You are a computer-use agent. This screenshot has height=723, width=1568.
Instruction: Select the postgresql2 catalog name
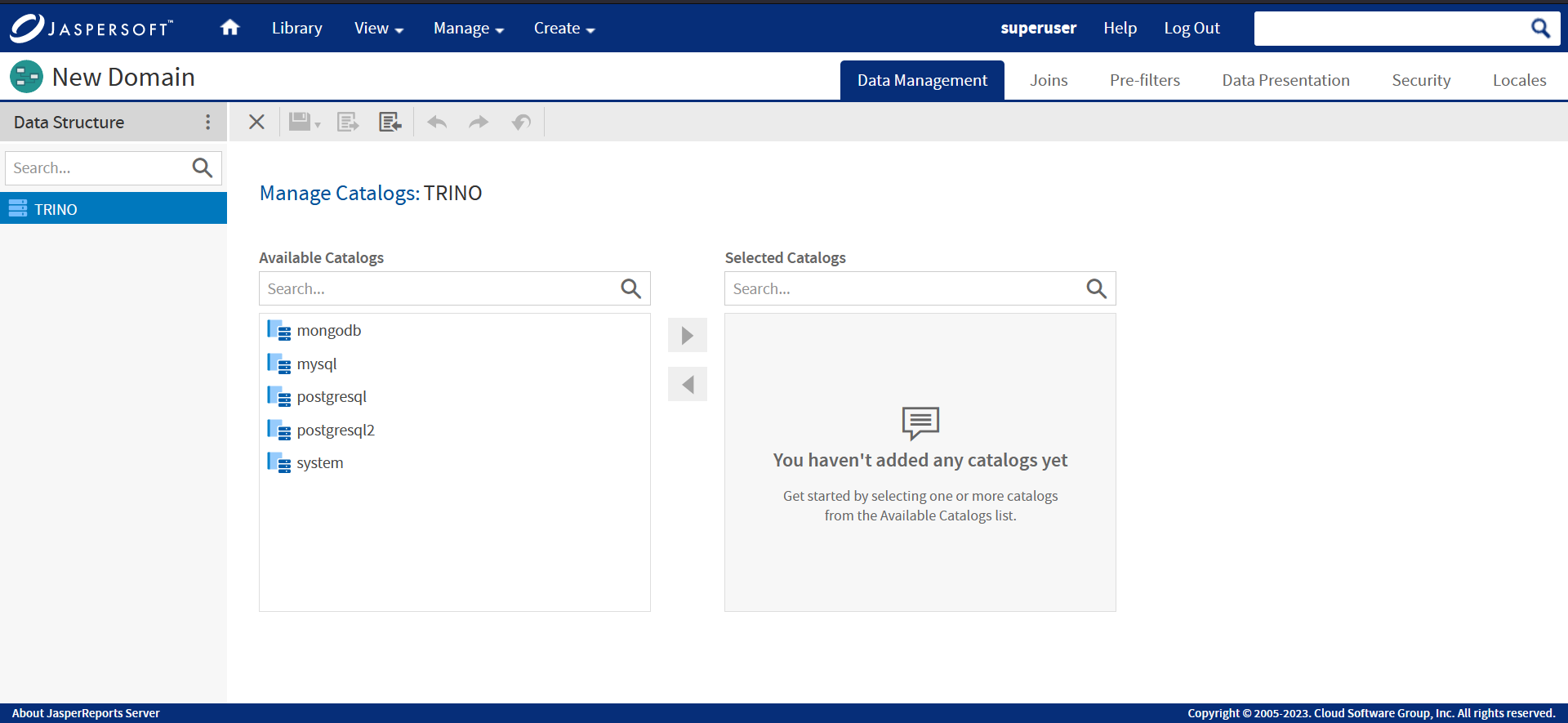(x=336, y=430)
